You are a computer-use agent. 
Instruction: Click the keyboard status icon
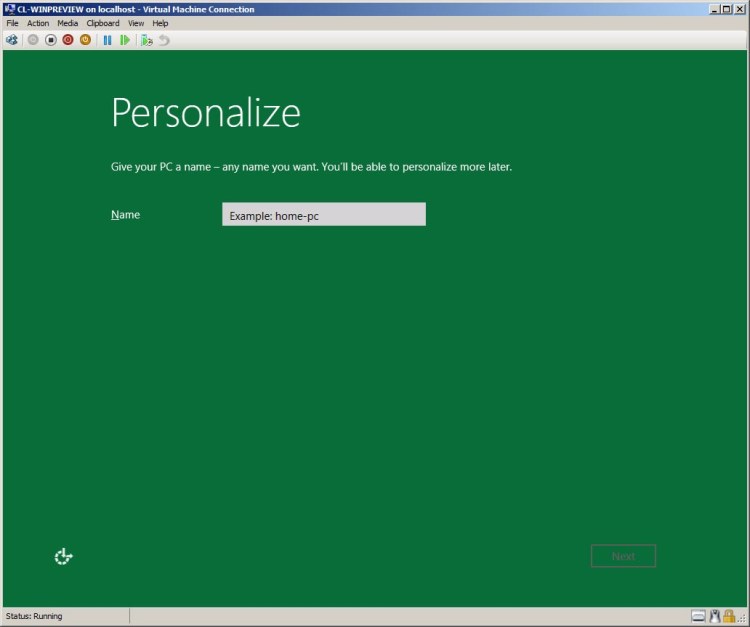coord(699,616)
